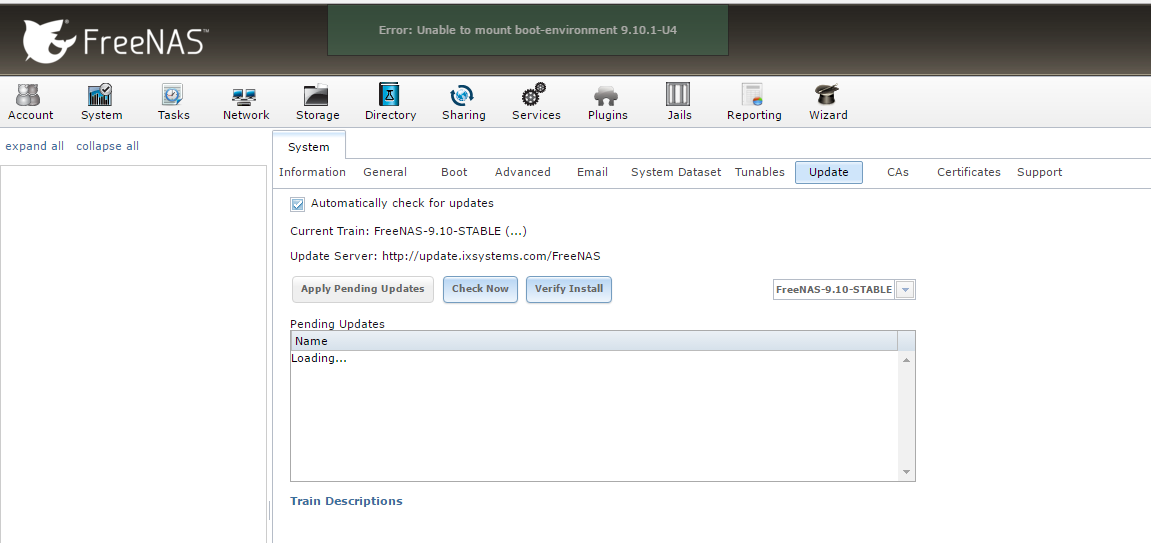Open the Account section icon
This screenshot has width=1151, height=543.
pyautogui.click(x=29, y=95)
